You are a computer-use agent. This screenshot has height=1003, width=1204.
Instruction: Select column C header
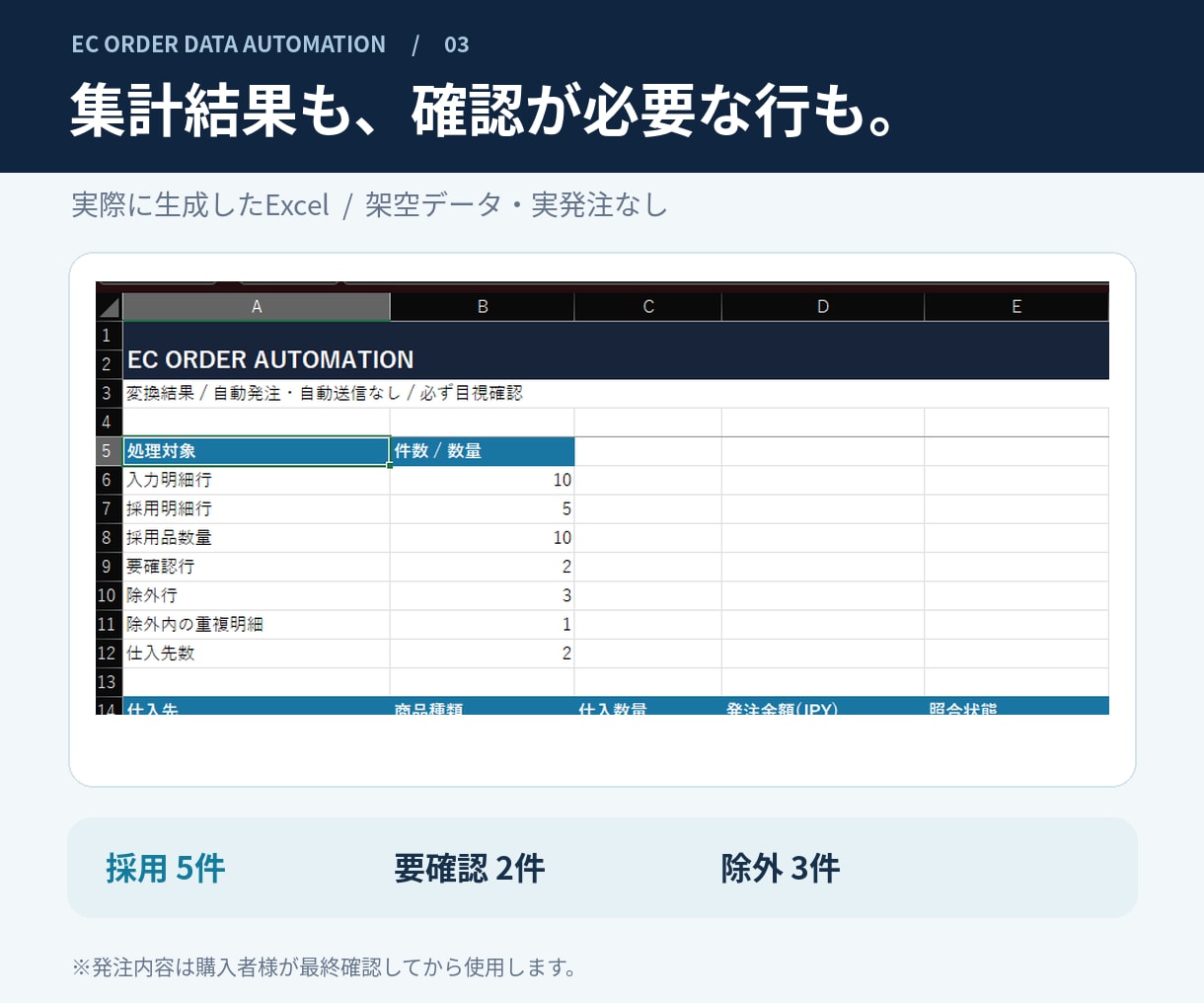(648, 307)
